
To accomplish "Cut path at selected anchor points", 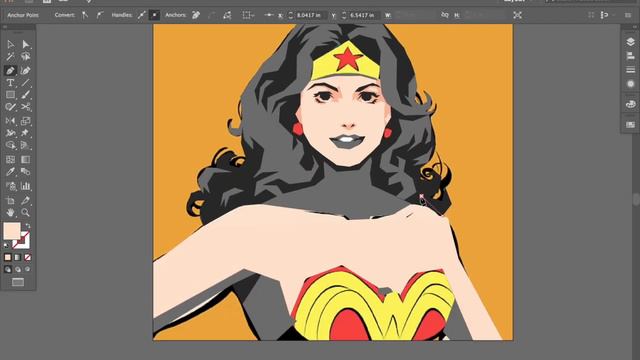I will coord(227,15).
